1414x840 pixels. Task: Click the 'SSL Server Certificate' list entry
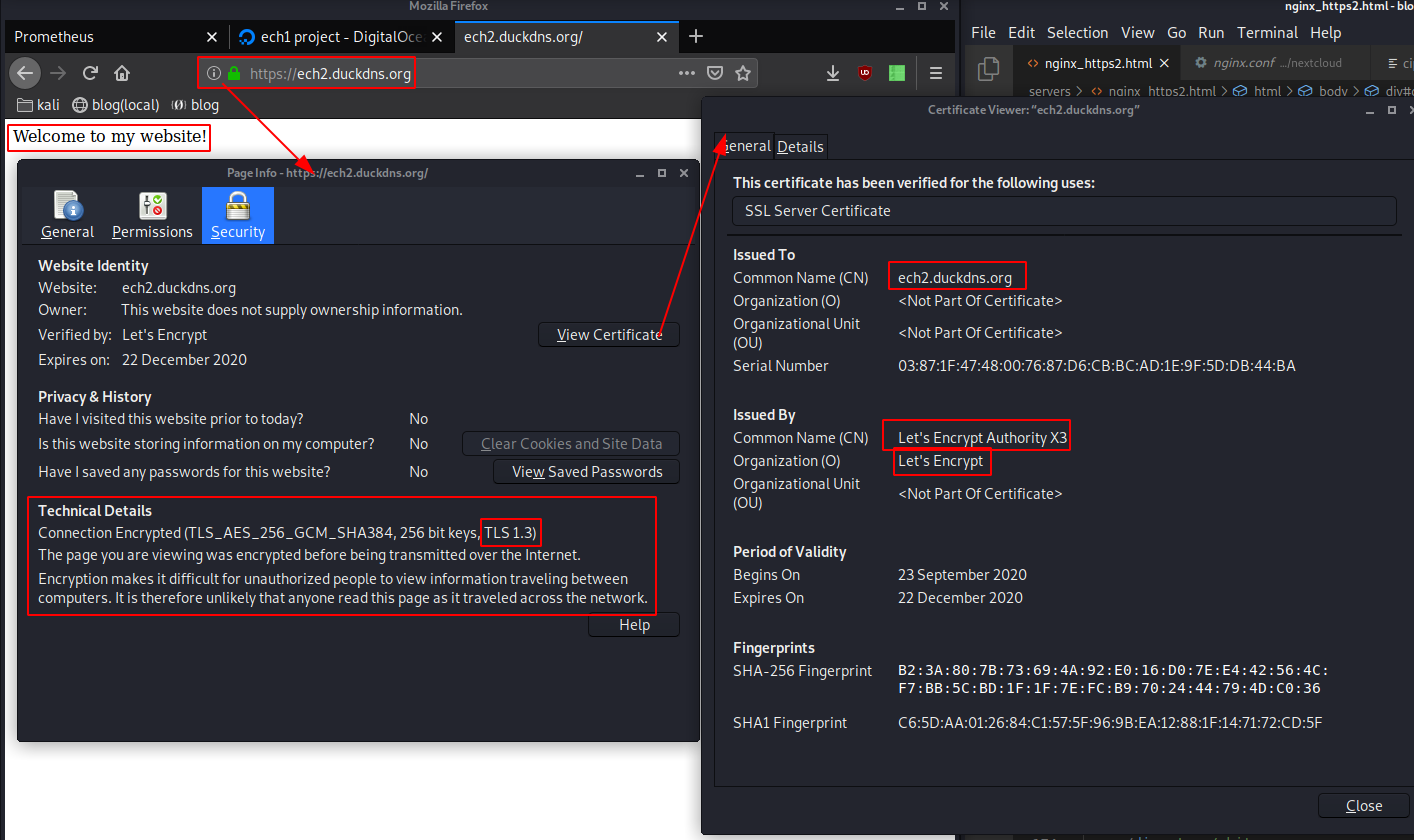[x=1064, y=211]
